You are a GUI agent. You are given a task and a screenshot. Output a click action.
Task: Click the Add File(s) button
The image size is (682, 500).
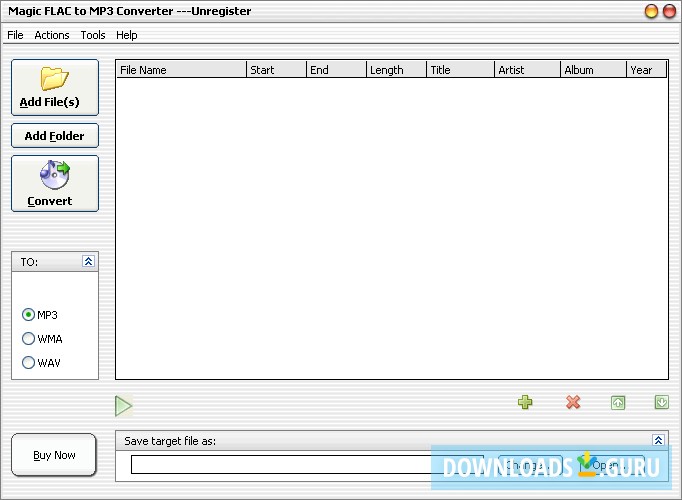click(x=55, y=87)
